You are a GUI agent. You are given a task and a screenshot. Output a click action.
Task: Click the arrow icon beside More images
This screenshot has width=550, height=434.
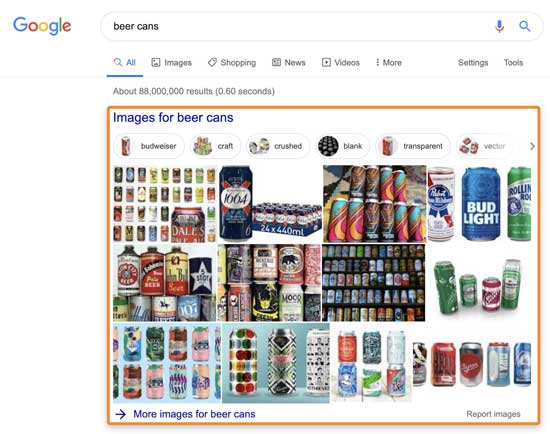pyautogui.click(x=121, y=414)
